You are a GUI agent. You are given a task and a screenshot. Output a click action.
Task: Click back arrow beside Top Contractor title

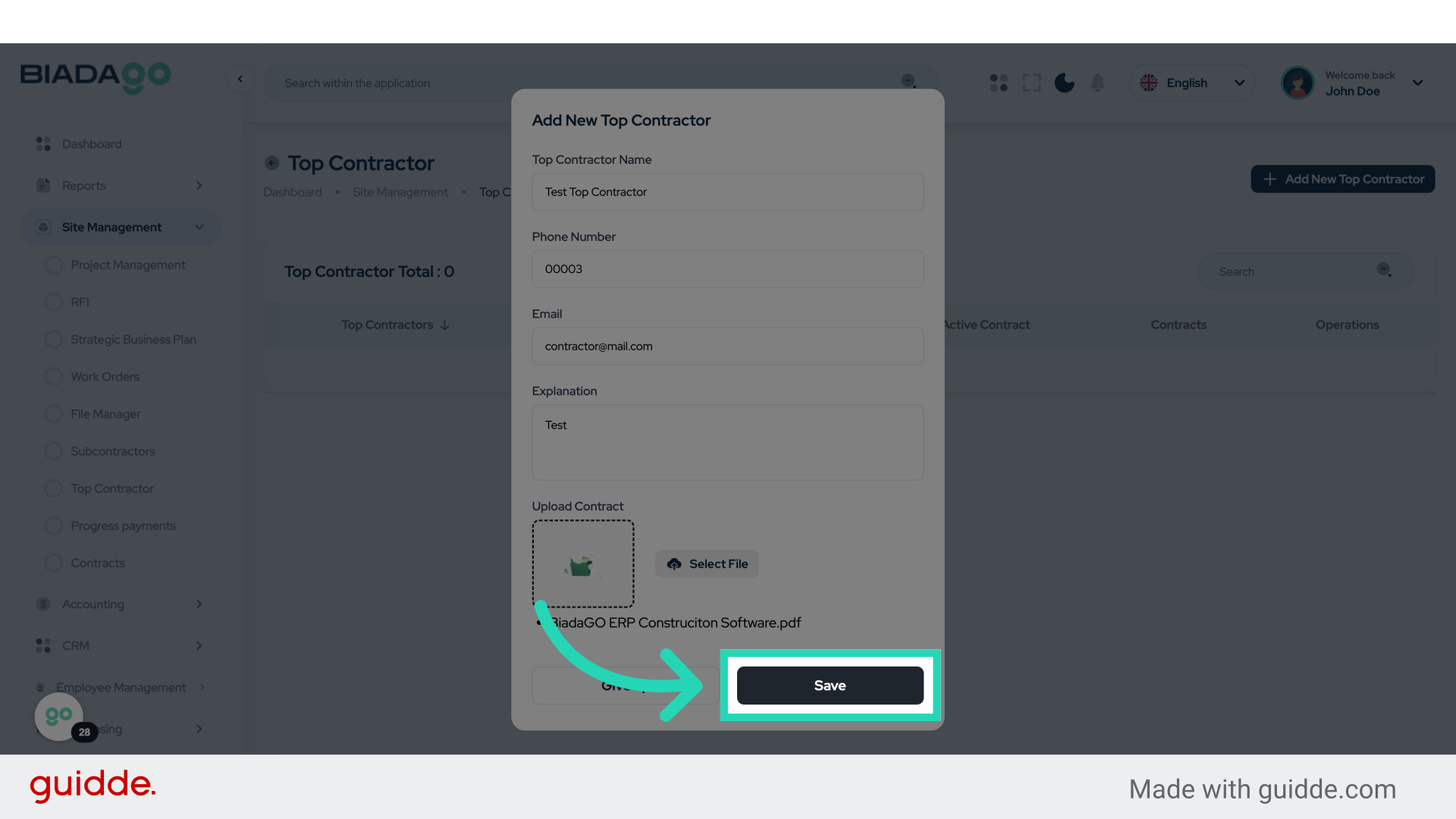coord(271,163)
